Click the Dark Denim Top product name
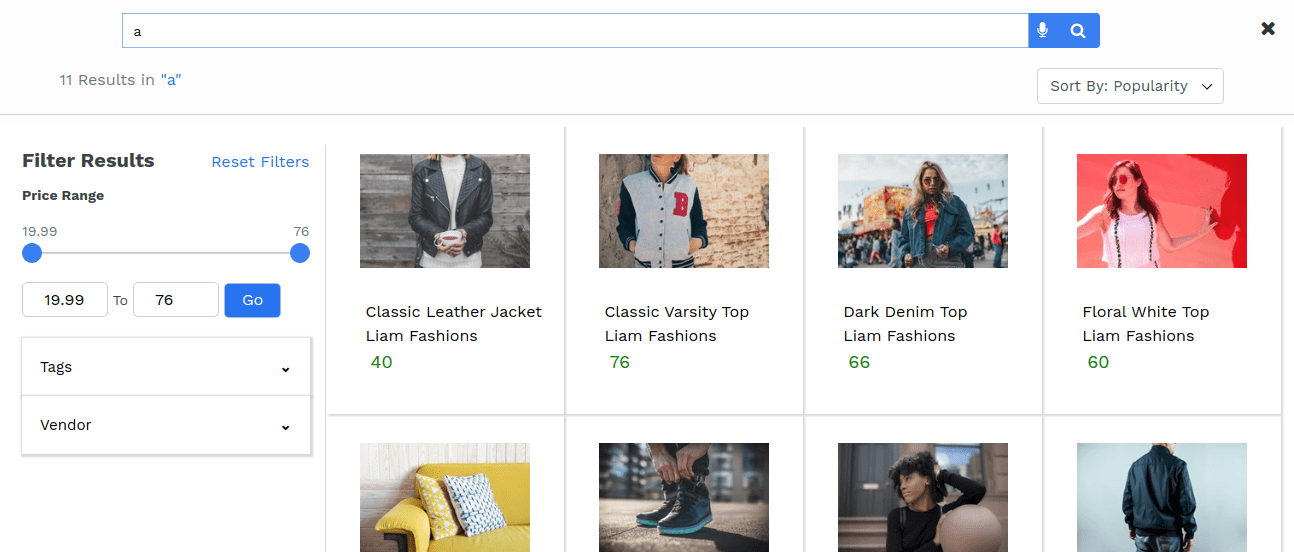1294x552 pixels. coord(906,312)
